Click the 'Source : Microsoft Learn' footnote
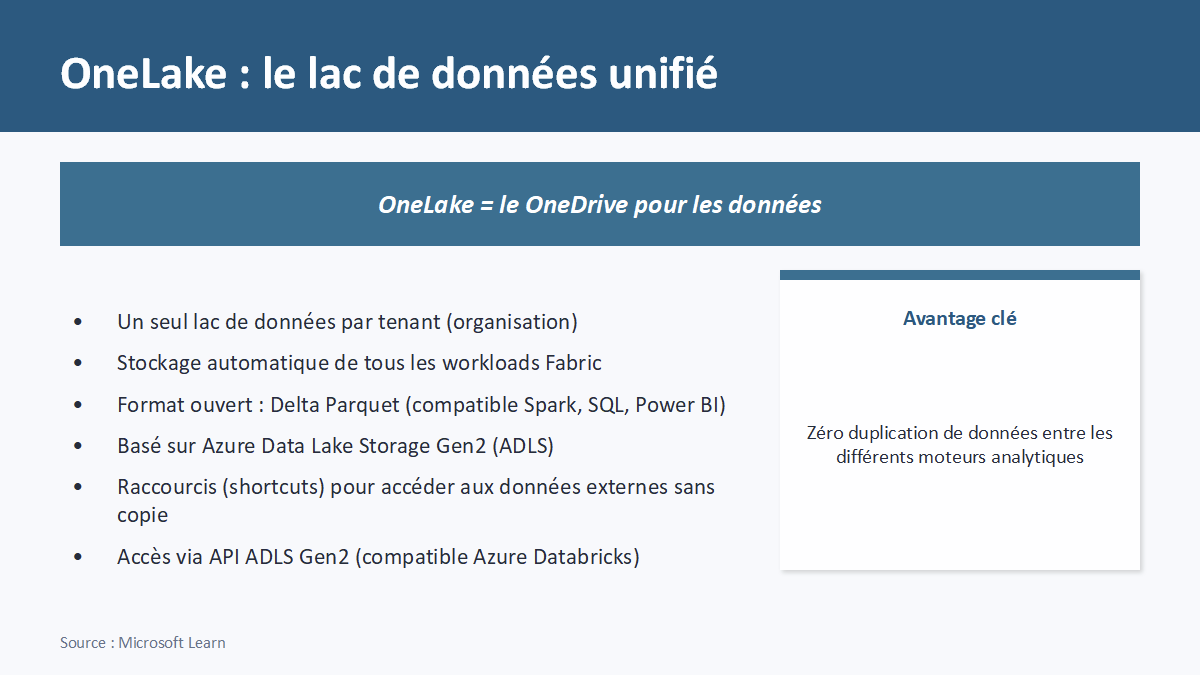This screenshot has width=1200, height=675. point(143,642)
